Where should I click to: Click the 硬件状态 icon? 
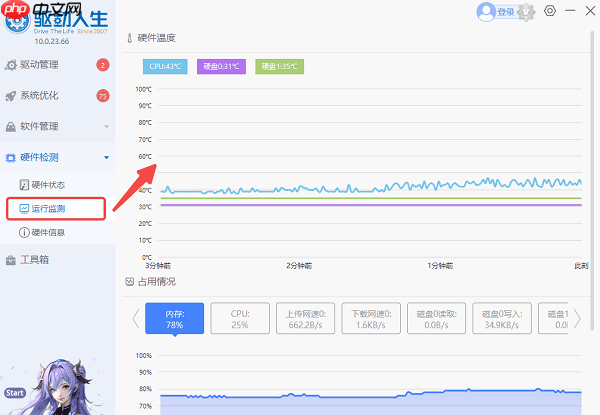tap(24, 185)
